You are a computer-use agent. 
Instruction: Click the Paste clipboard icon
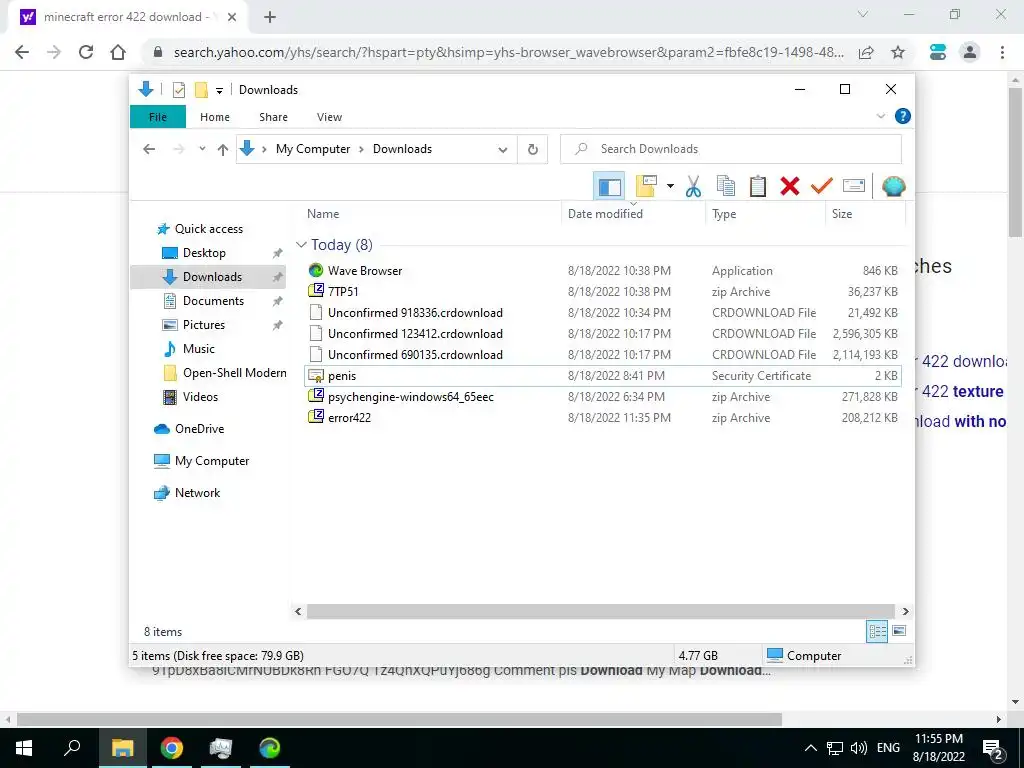(x=758, y=187)
